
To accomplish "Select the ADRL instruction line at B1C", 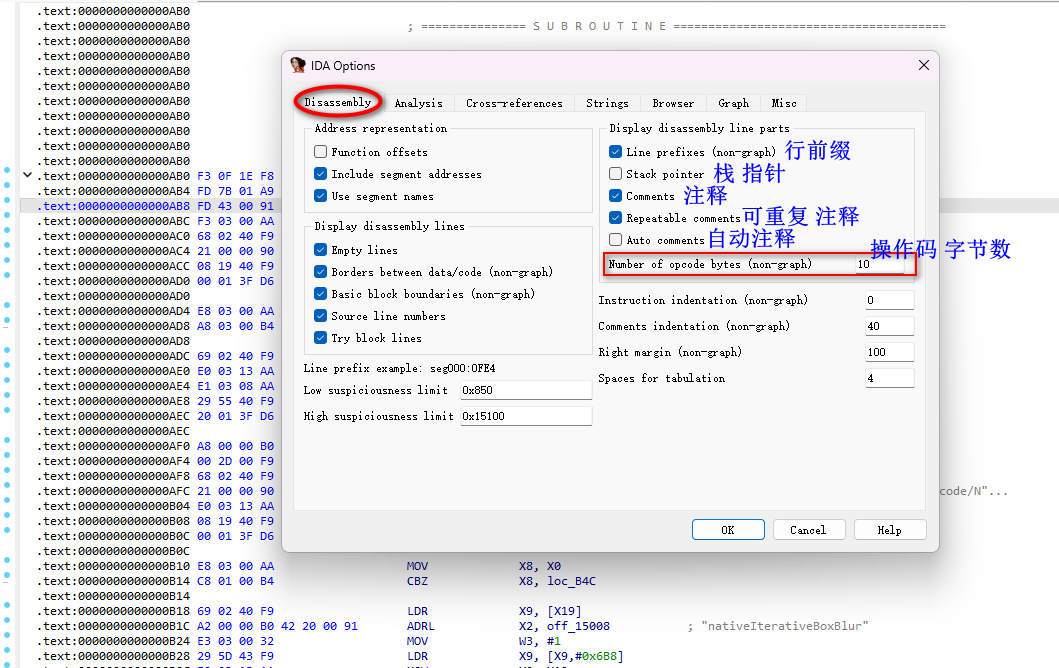I will [420, 626].
